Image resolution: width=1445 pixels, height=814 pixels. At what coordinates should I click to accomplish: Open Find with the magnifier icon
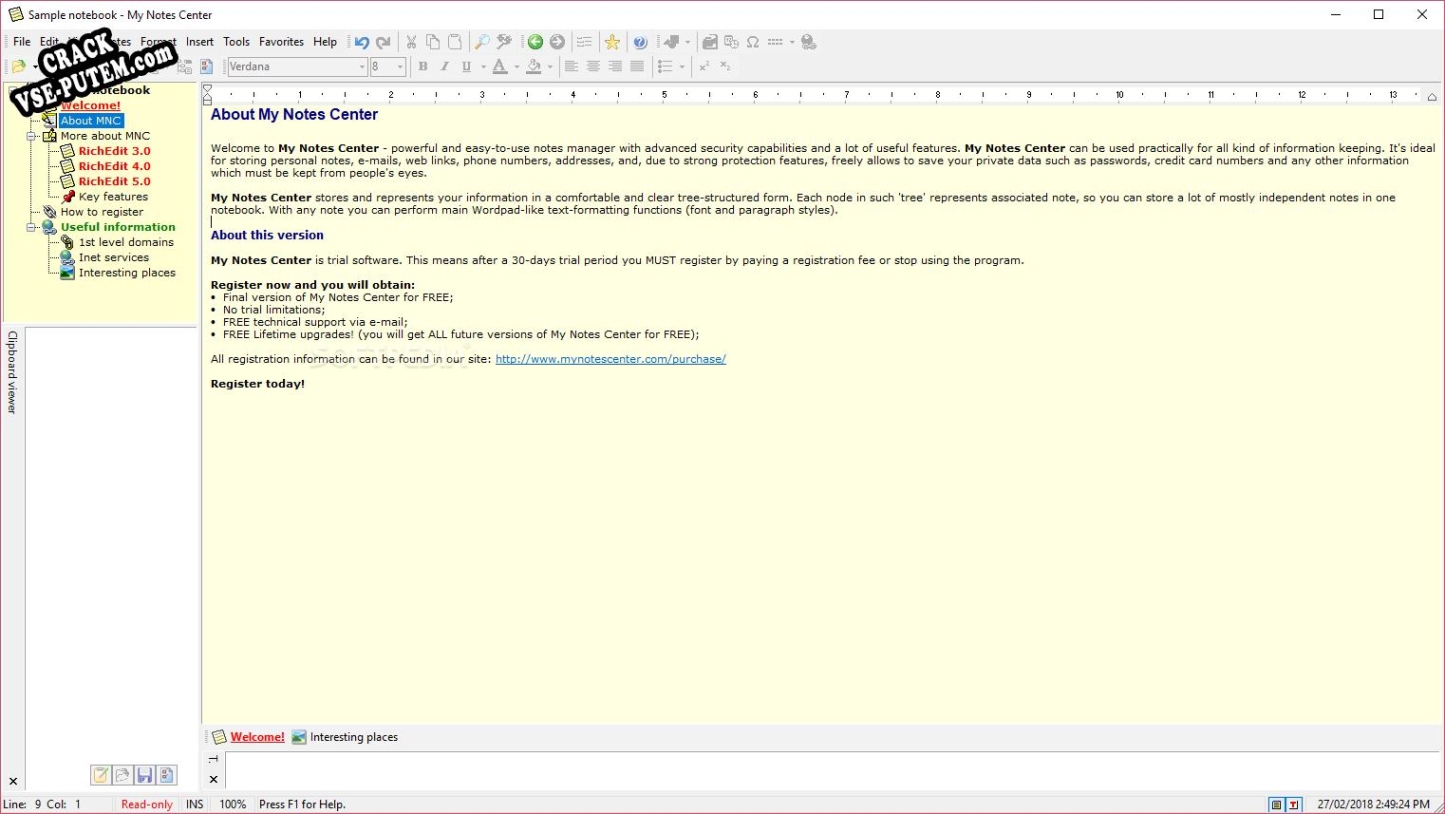pyautogui.click(x=481, y=42)
